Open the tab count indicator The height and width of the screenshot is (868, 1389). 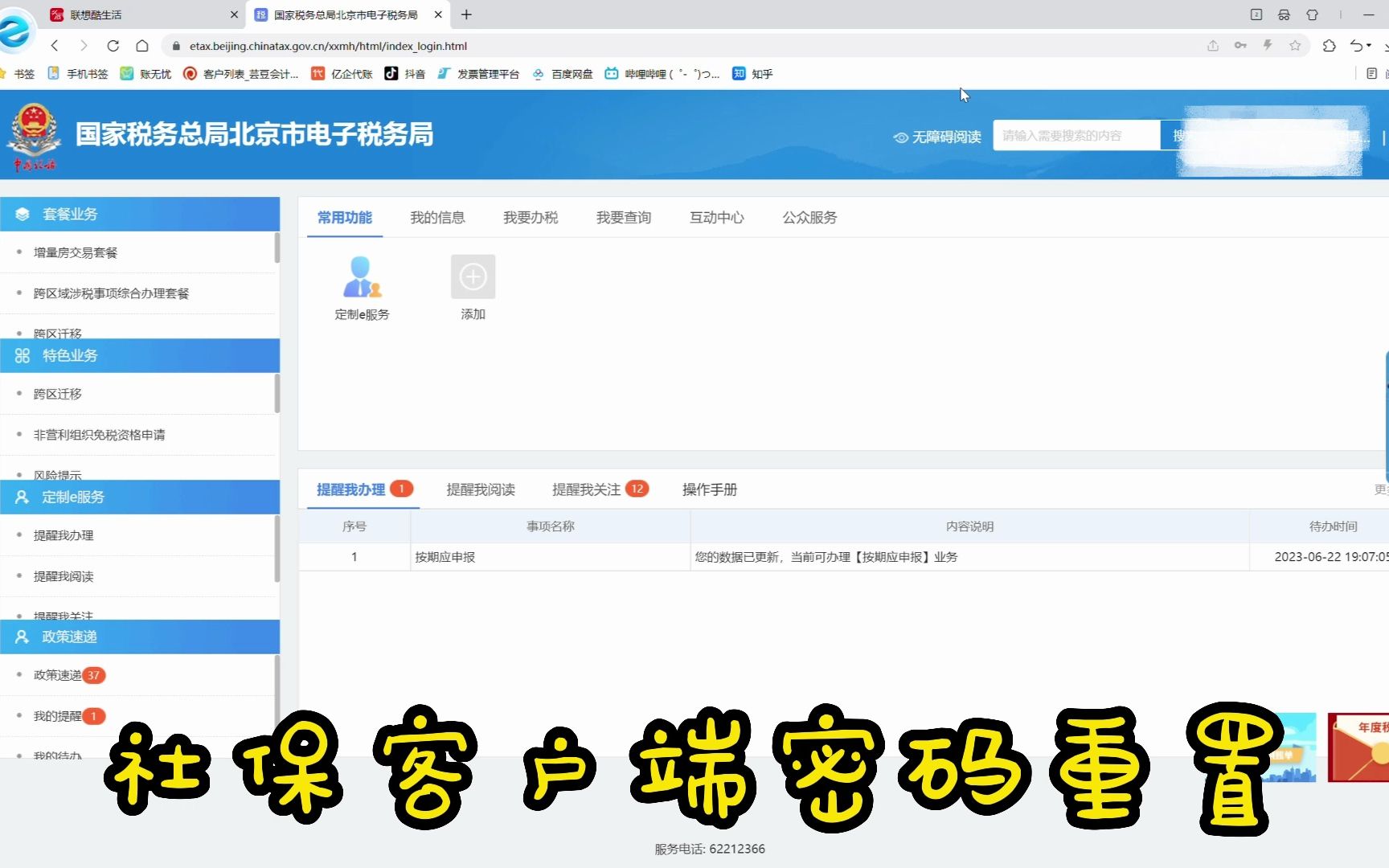click(x=1256, y=14)
